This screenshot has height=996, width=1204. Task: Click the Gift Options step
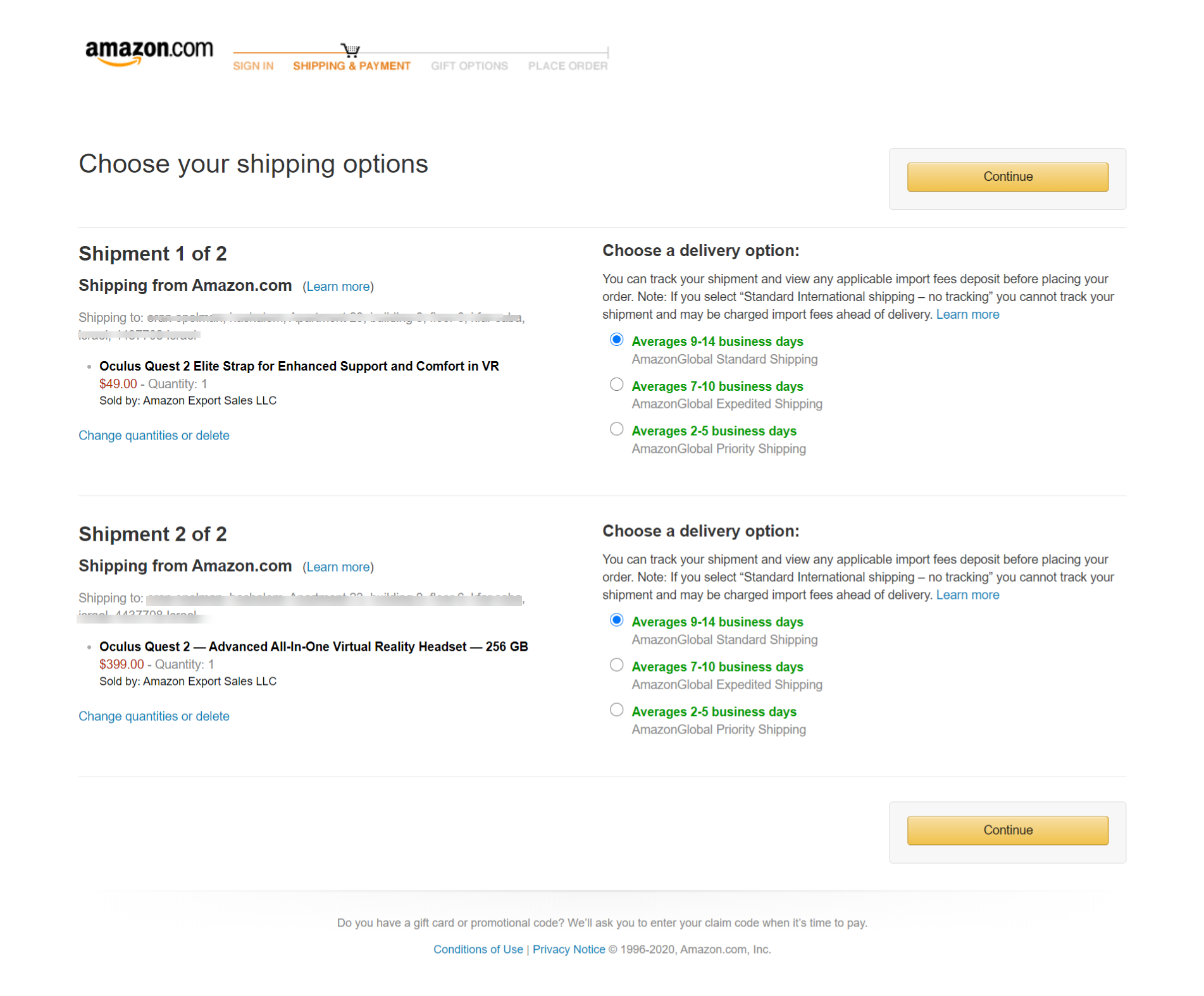pos(469,66)
